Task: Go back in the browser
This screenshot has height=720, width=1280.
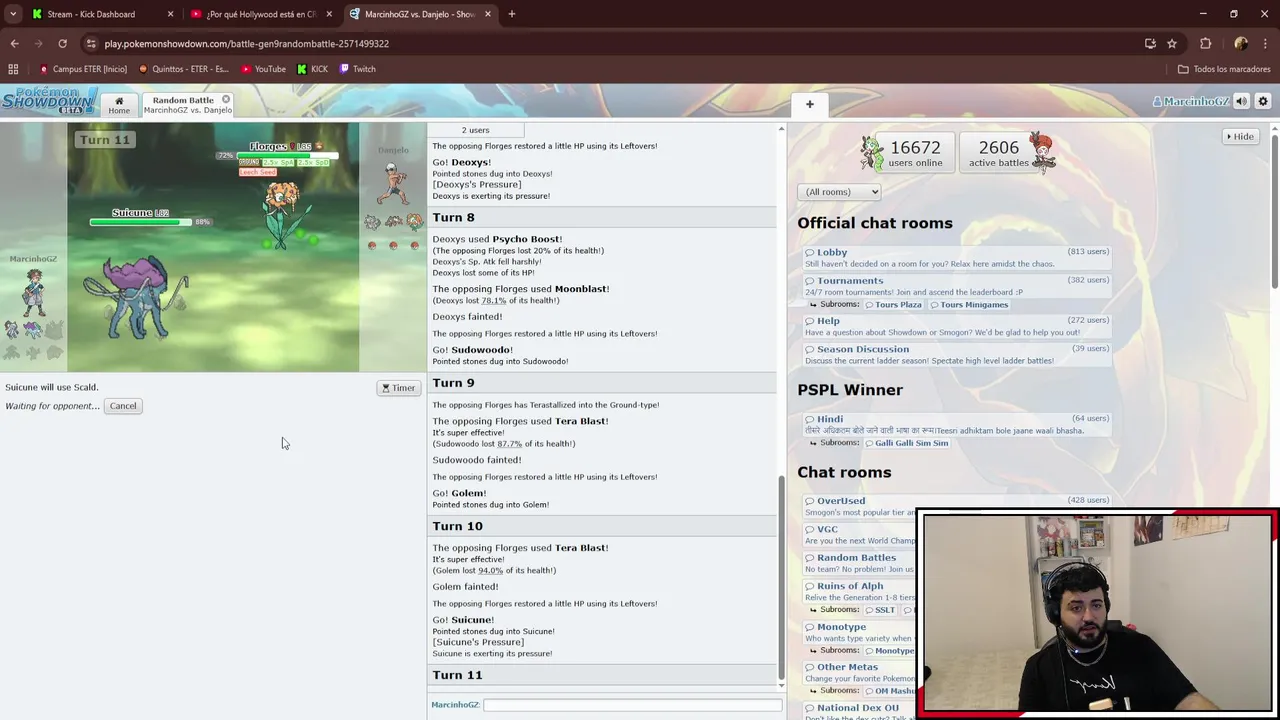Action: pos(15,44)
